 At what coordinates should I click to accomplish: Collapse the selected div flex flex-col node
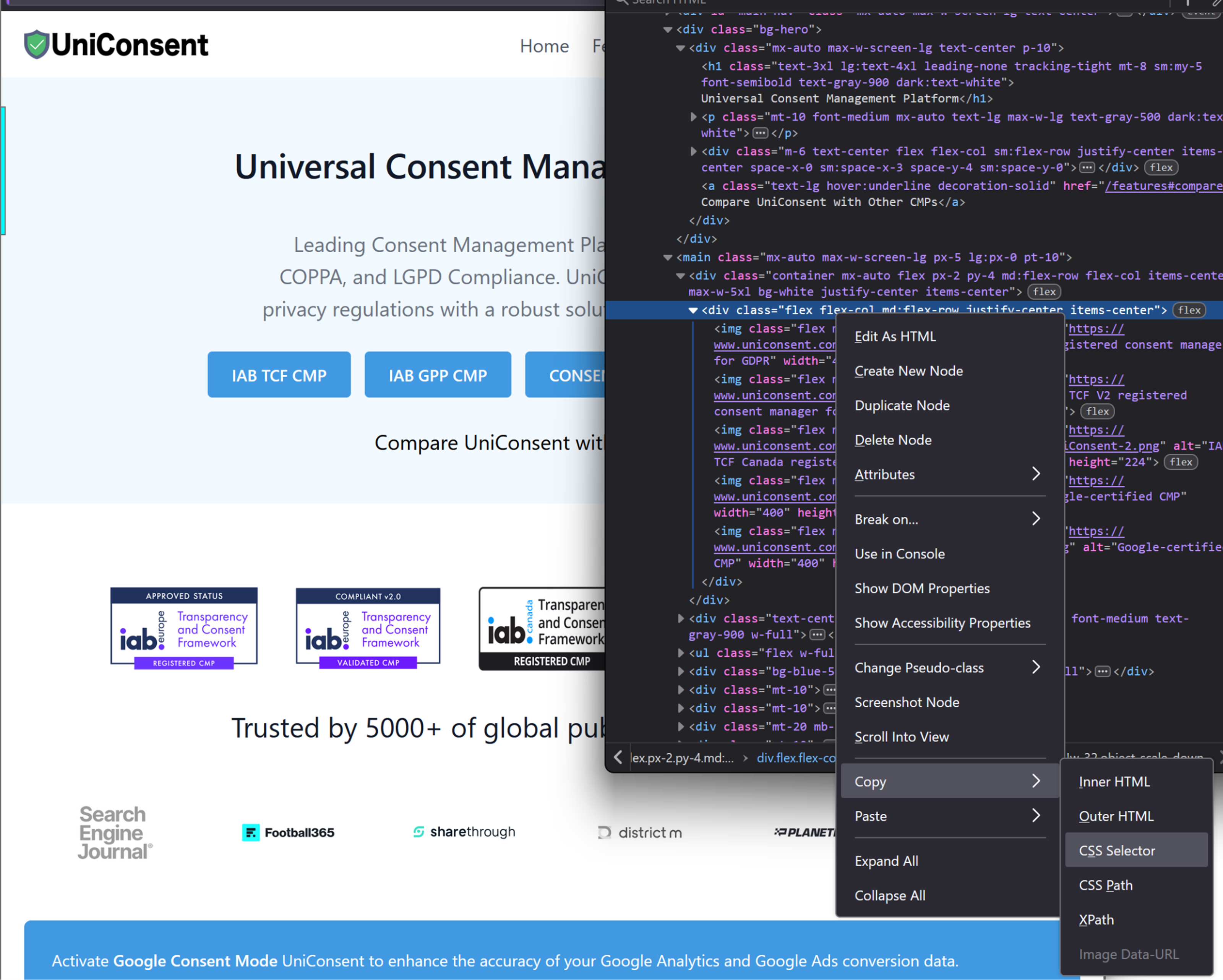[693, 310]
